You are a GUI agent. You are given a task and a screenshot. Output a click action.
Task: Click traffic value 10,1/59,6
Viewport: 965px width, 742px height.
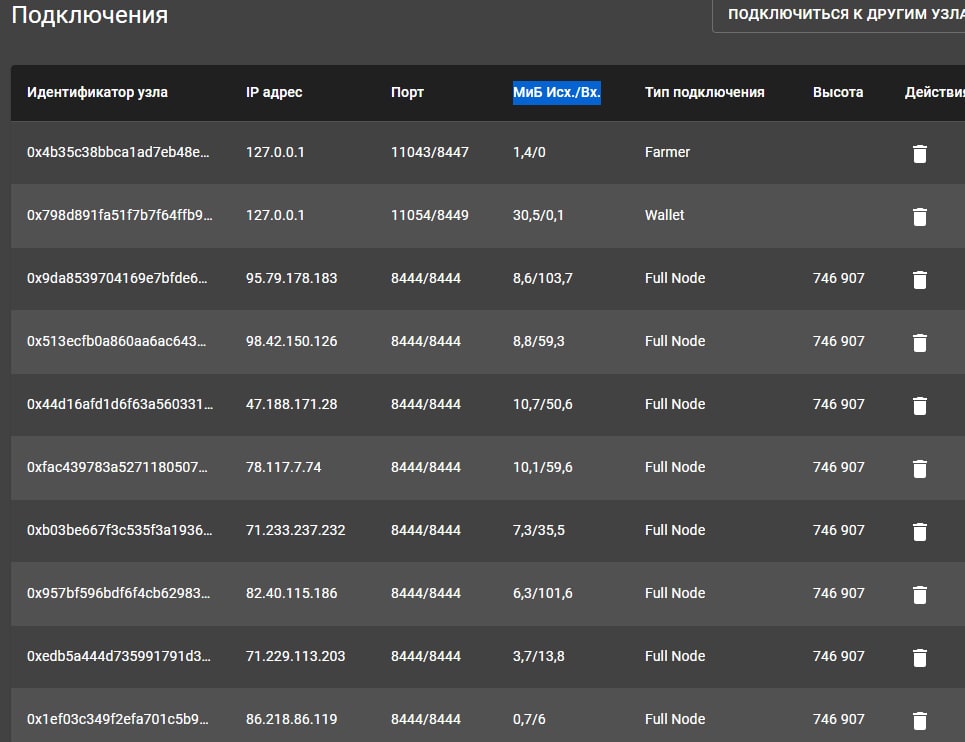[x=543, y=467]
